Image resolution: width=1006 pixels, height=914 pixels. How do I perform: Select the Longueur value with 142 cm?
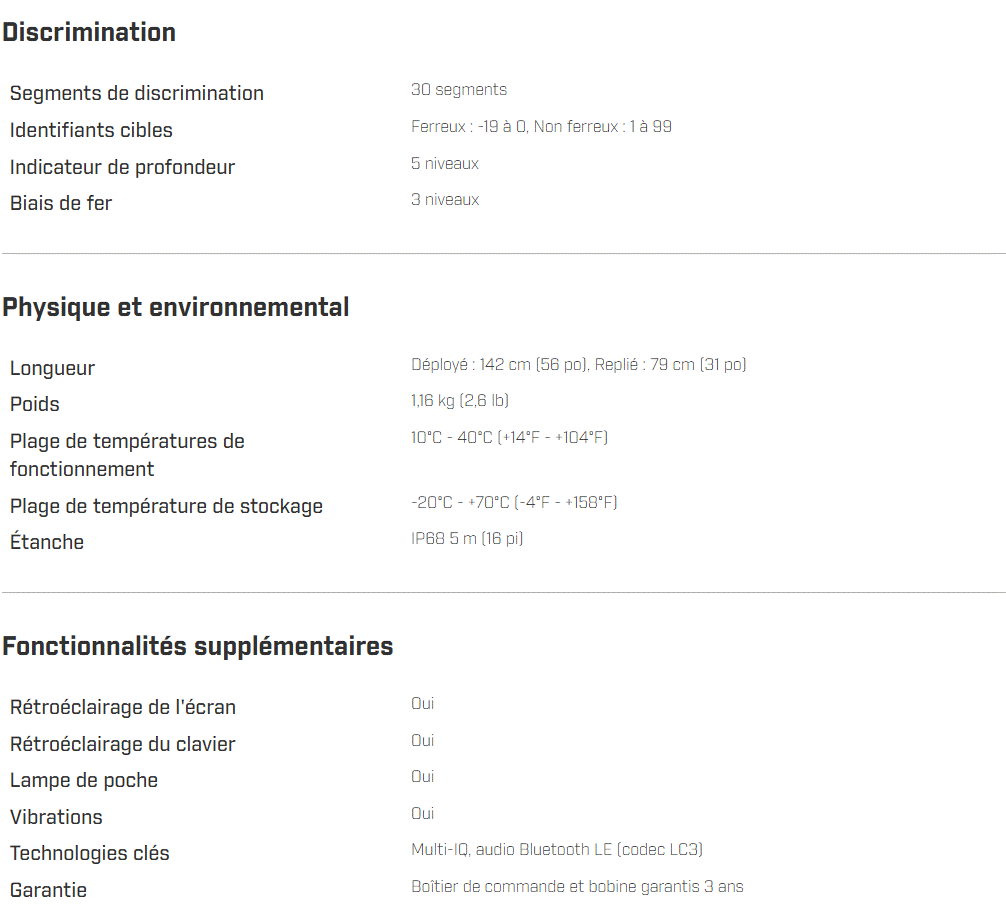point(578,365)
